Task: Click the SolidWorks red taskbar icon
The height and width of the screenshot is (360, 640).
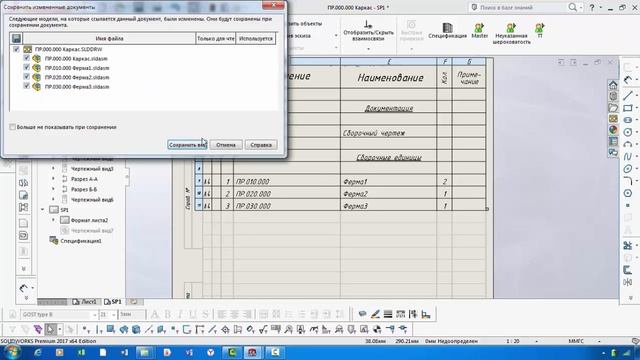Action: click(x=252, y=352)
